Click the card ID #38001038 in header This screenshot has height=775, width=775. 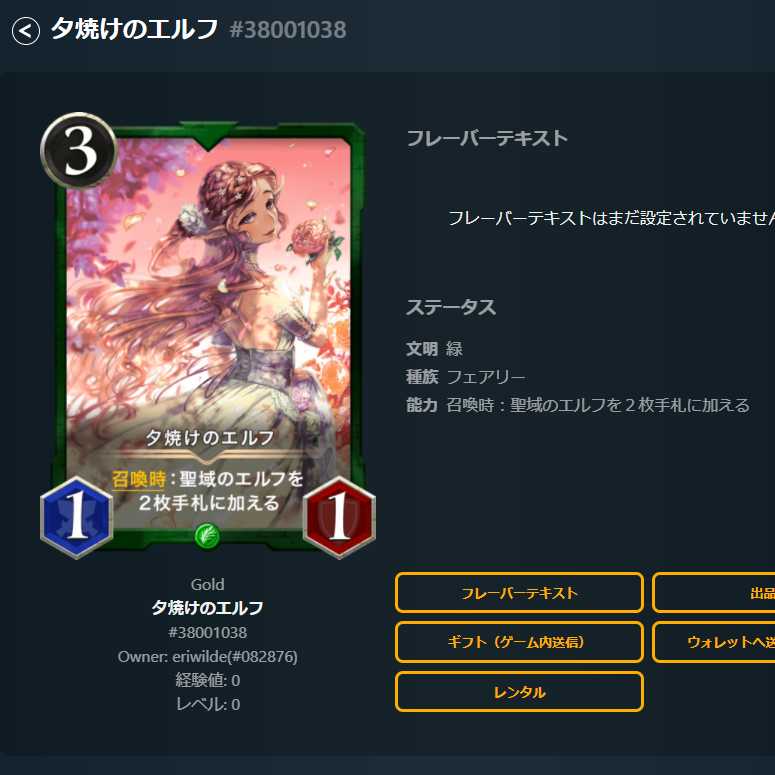[288, 30]
